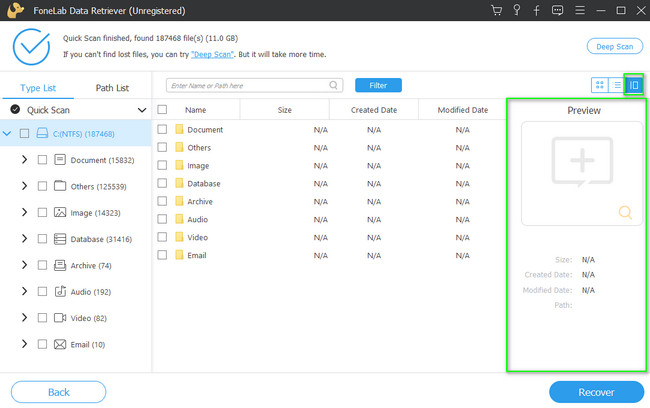The width and height of the screenshot is (650, 408).
Task: Go Back with the Back button
Action: point(58,392)
